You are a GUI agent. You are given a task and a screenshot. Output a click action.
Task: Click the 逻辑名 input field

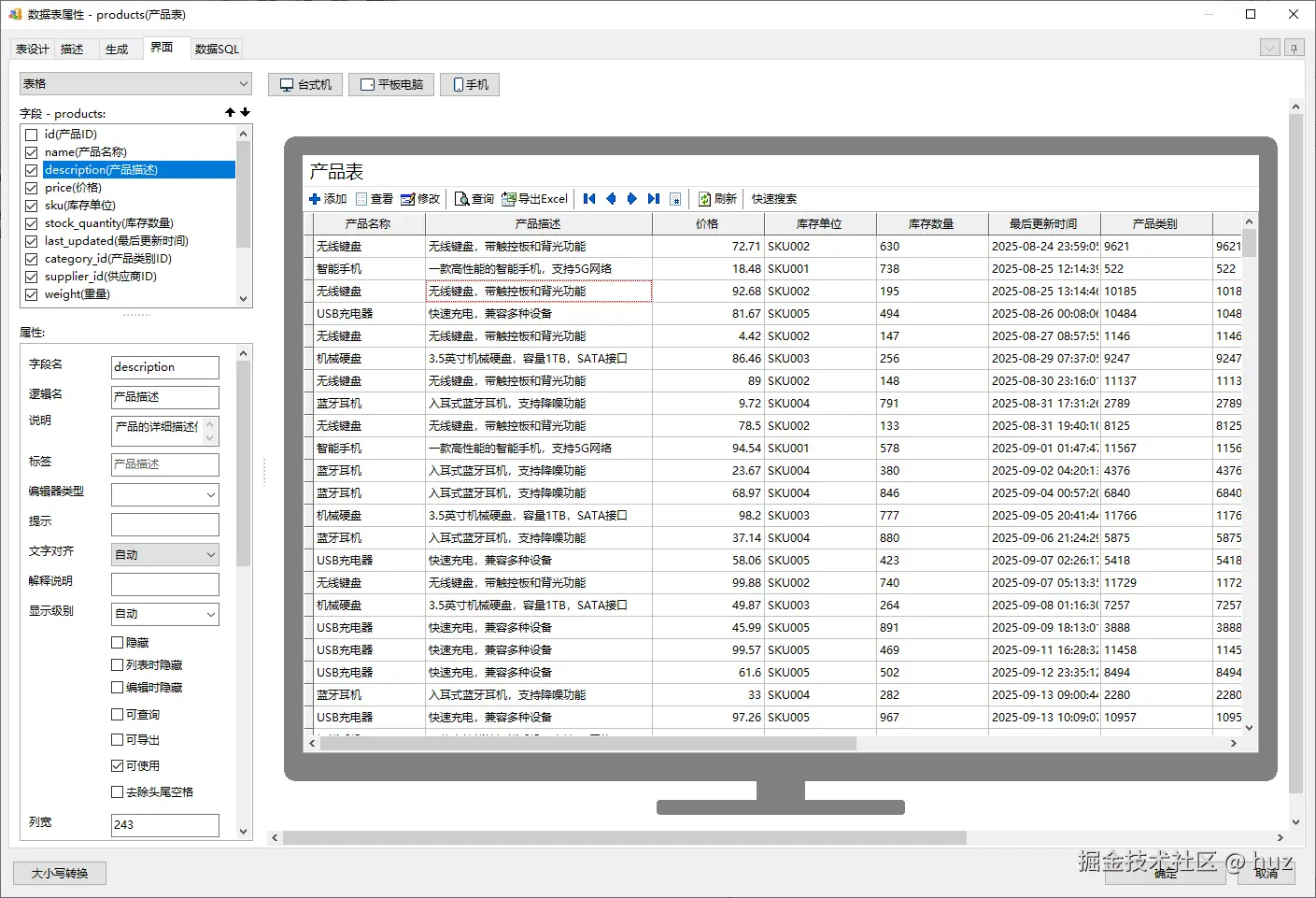coord(165,397)
